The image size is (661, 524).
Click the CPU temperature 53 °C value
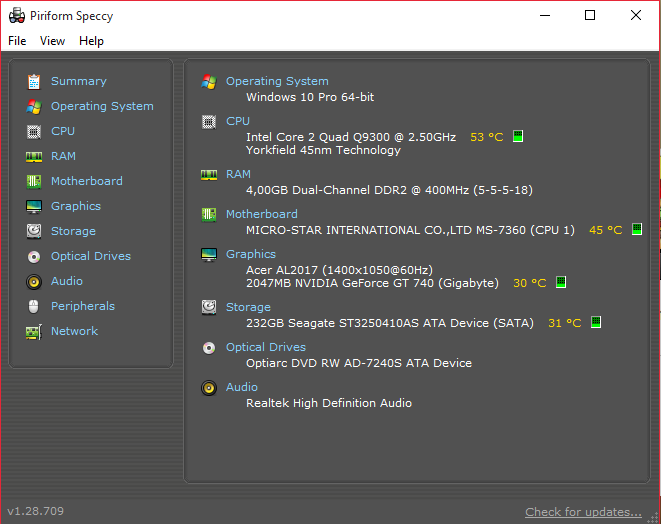click(486, 137)
